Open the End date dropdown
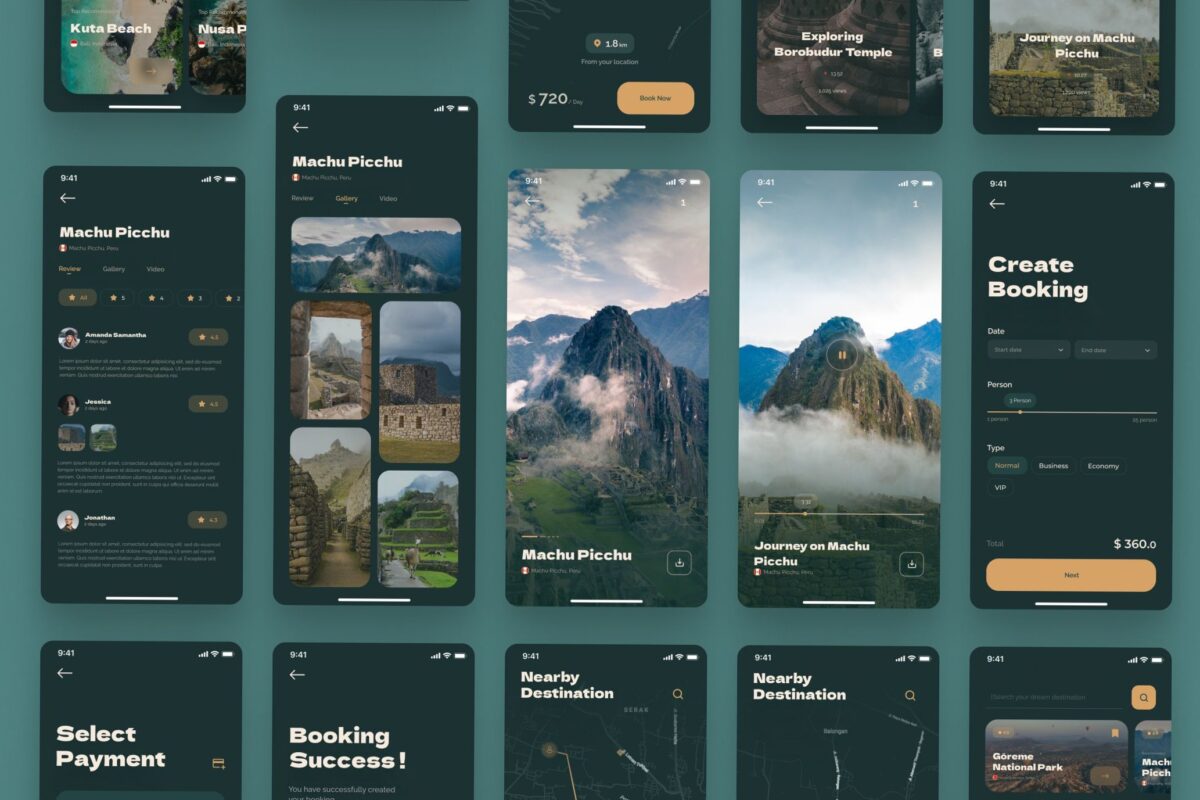This screenshot has height=800, width=1200. [1114, 349]
